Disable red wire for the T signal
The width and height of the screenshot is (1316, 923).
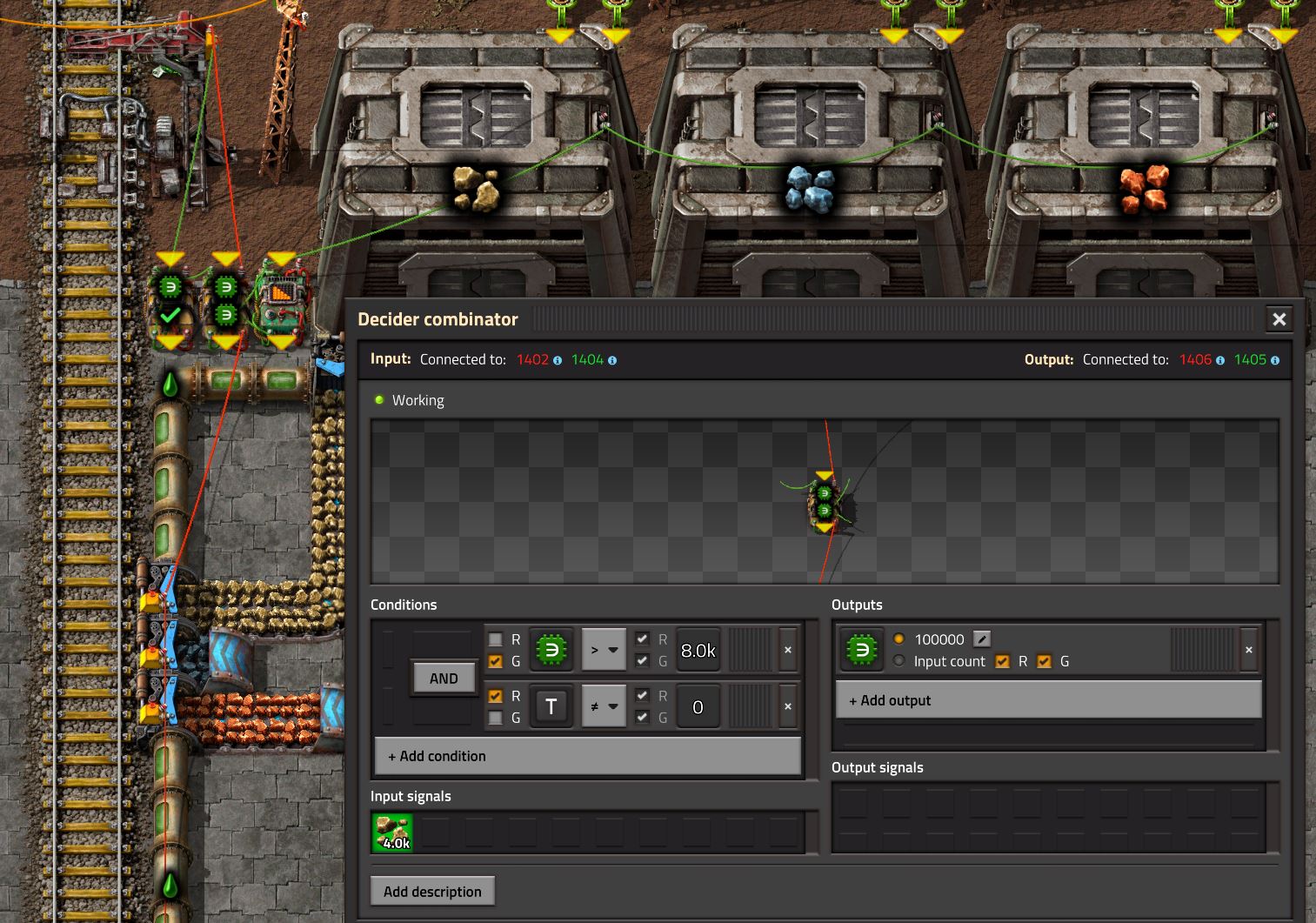pos(495,696)
